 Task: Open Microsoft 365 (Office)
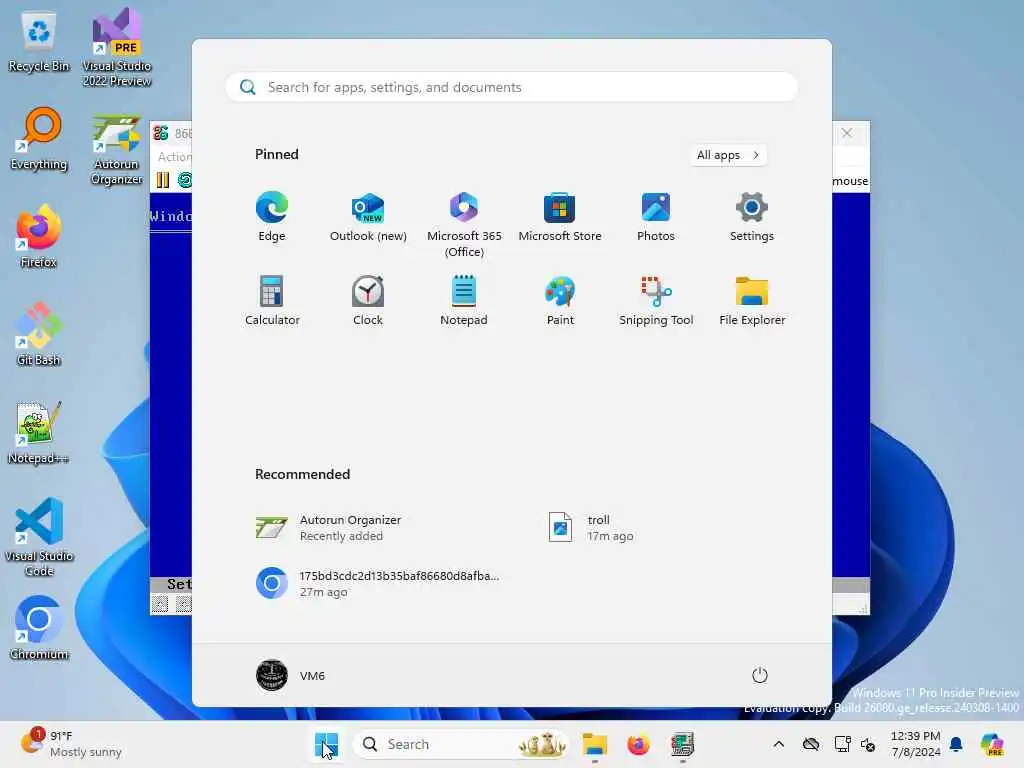[x=464, y=225]
